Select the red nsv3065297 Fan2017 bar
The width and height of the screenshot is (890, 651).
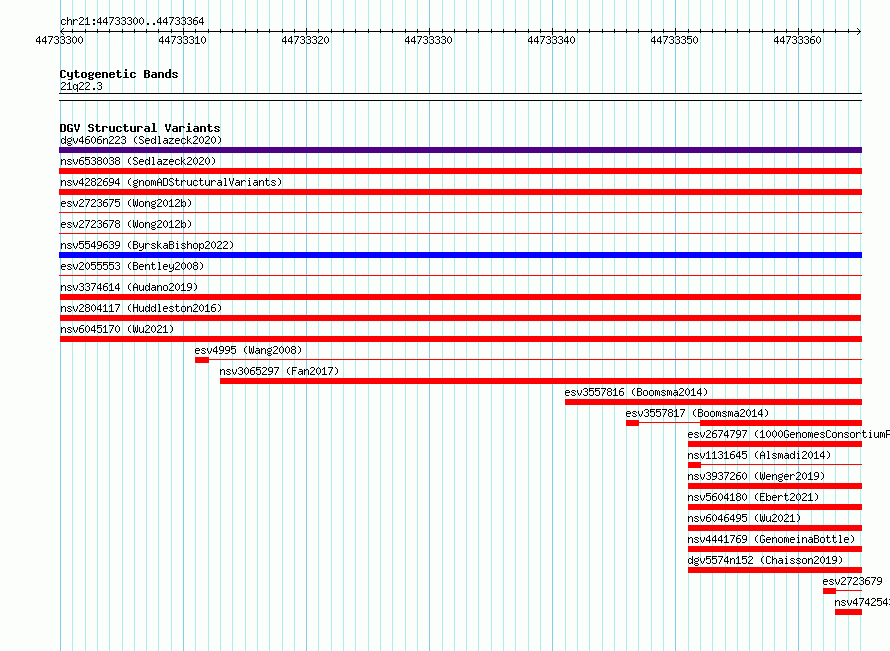click(541, 381)
